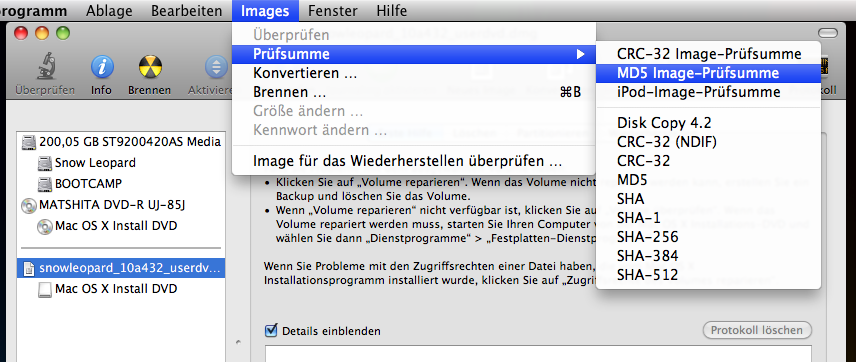The image size is (856, 362).
Task: Click the hard disk icon beside ST9200420AS Media
Action: point(28,143)
